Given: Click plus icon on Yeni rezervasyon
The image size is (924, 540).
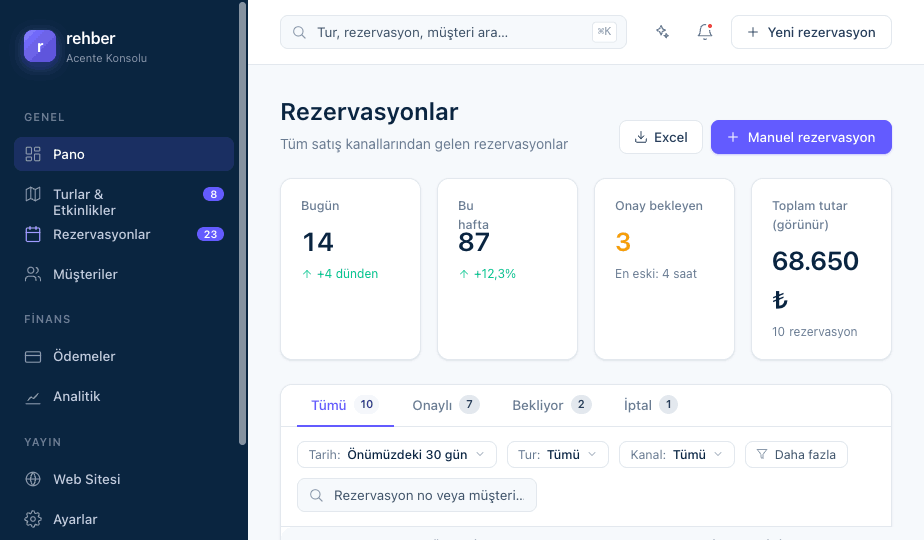Looking at the screenshot, I should click(753, 32).
